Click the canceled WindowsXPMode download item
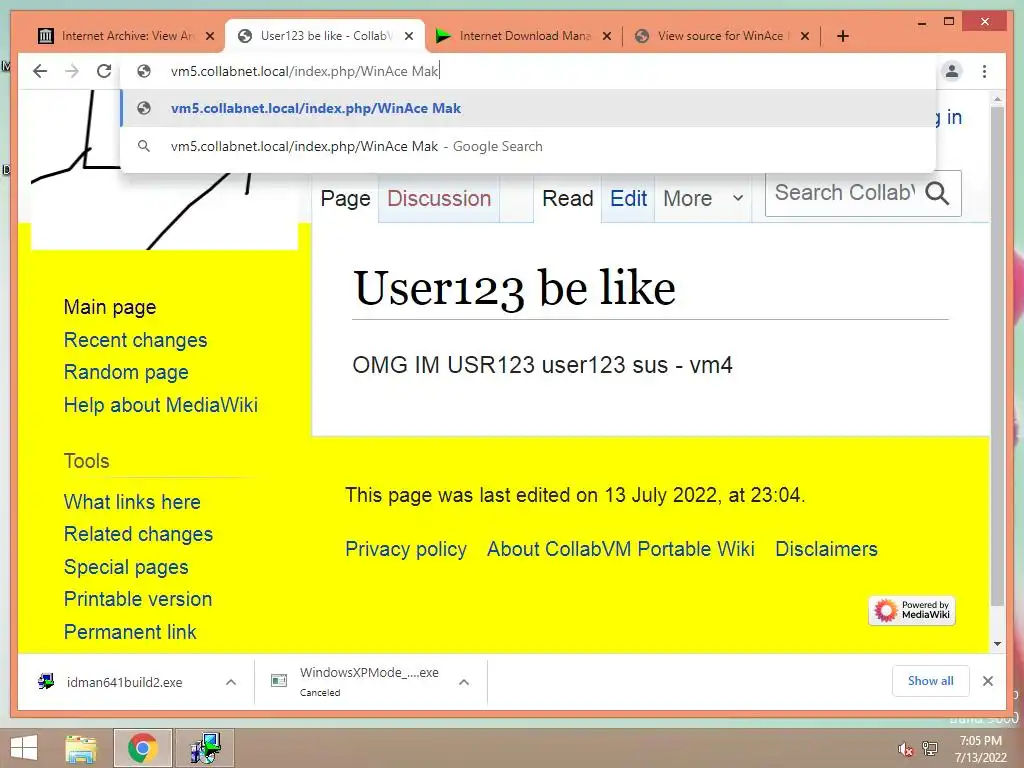This screenshot has width=1024, height=768. (359, 682)
